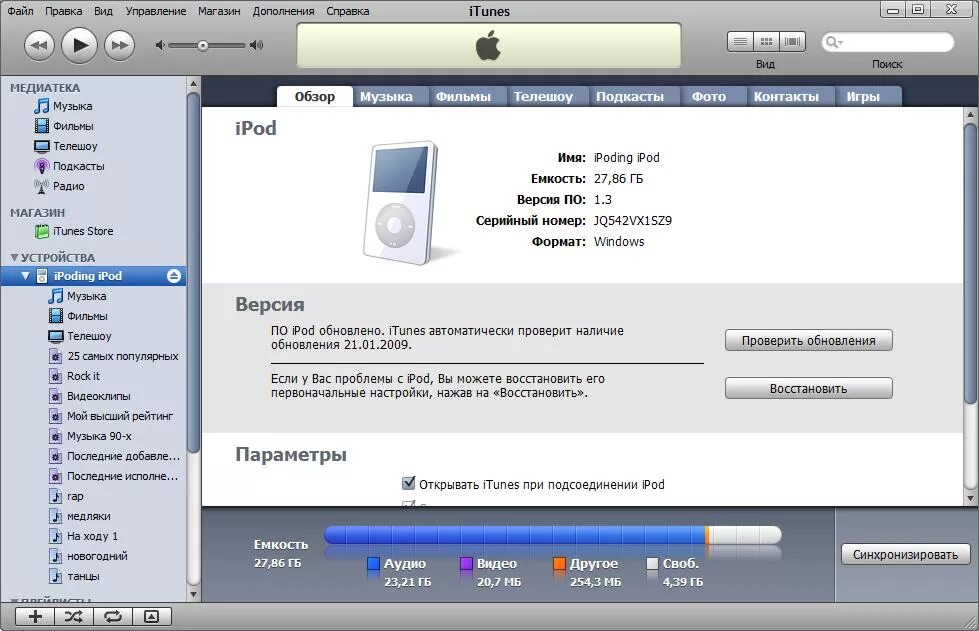Switch to Cover Flow view
The width and height of the screenshot is (979, 631).
(792, 42)
